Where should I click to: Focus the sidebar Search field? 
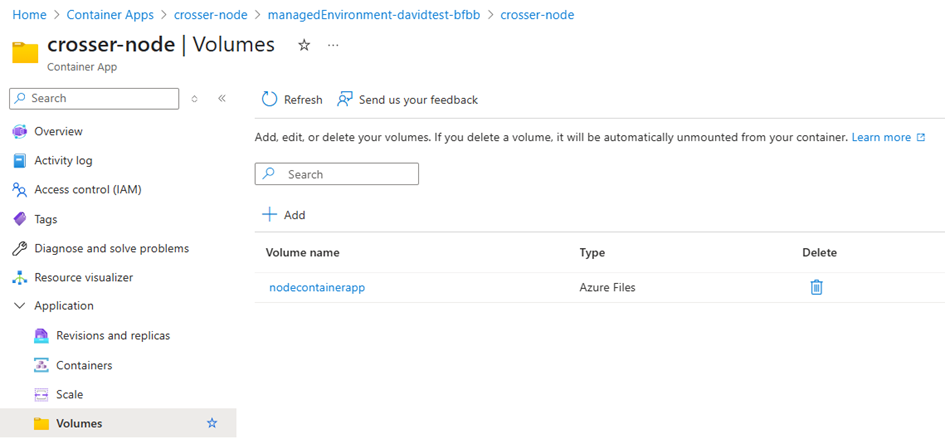pyautogui.click(x=94, y=98)
